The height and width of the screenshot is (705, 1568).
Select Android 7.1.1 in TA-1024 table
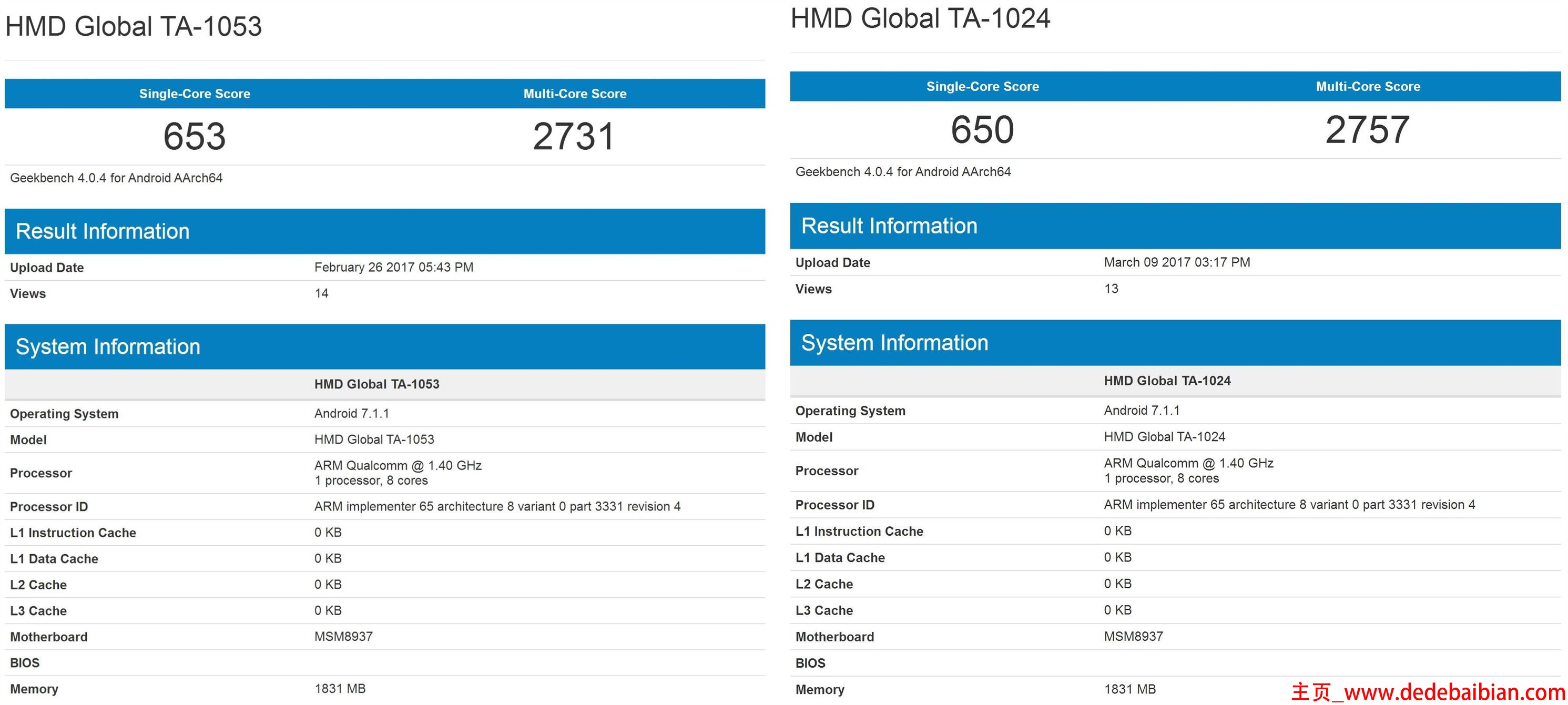(1142, 411)
